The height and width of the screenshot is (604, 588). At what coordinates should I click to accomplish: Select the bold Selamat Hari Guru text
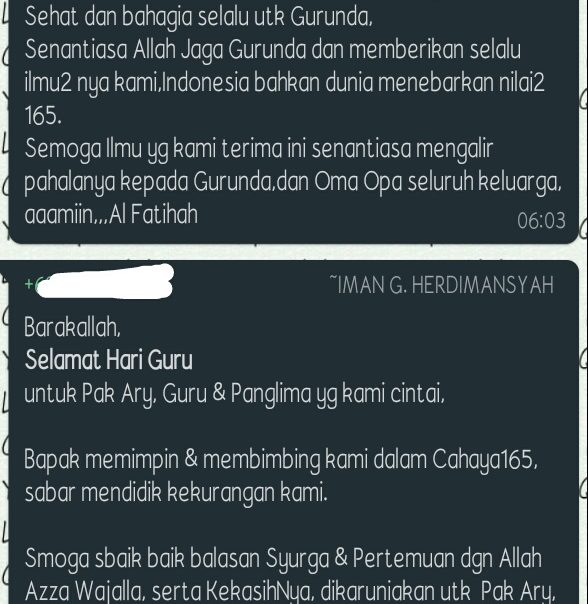point(108,360)
